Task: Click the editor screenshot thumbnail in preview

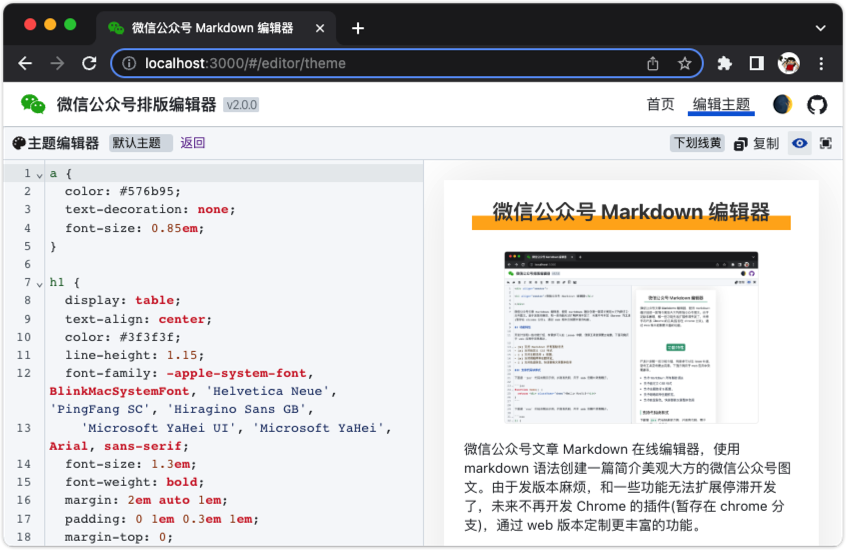Action: 631,337
